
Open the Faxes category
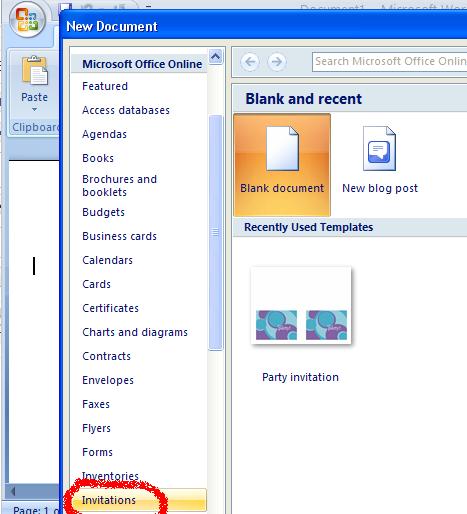coord(96,404)
